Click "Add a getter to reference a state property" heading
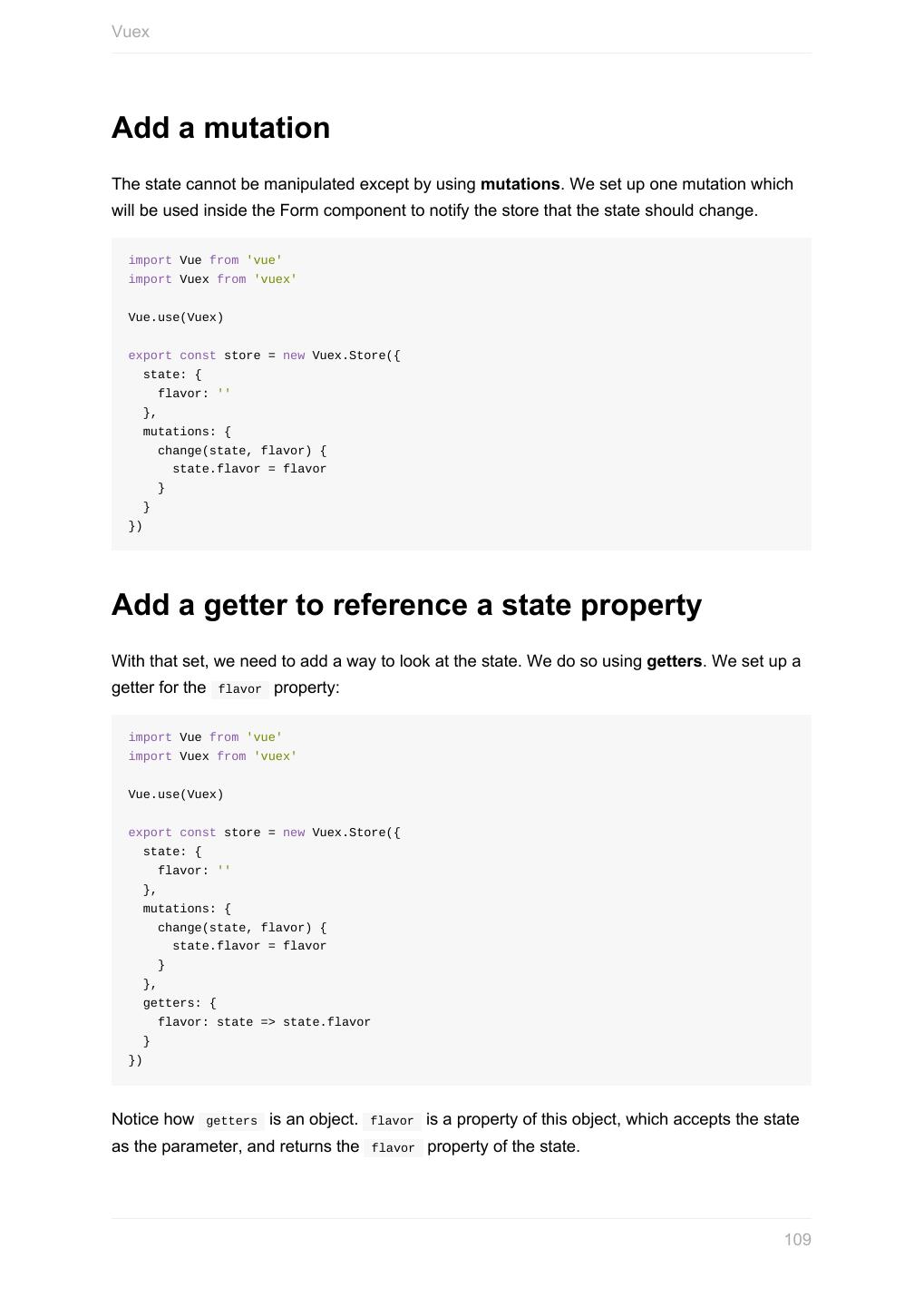Screen dimensions: 924x1306 tap(406, 605)
